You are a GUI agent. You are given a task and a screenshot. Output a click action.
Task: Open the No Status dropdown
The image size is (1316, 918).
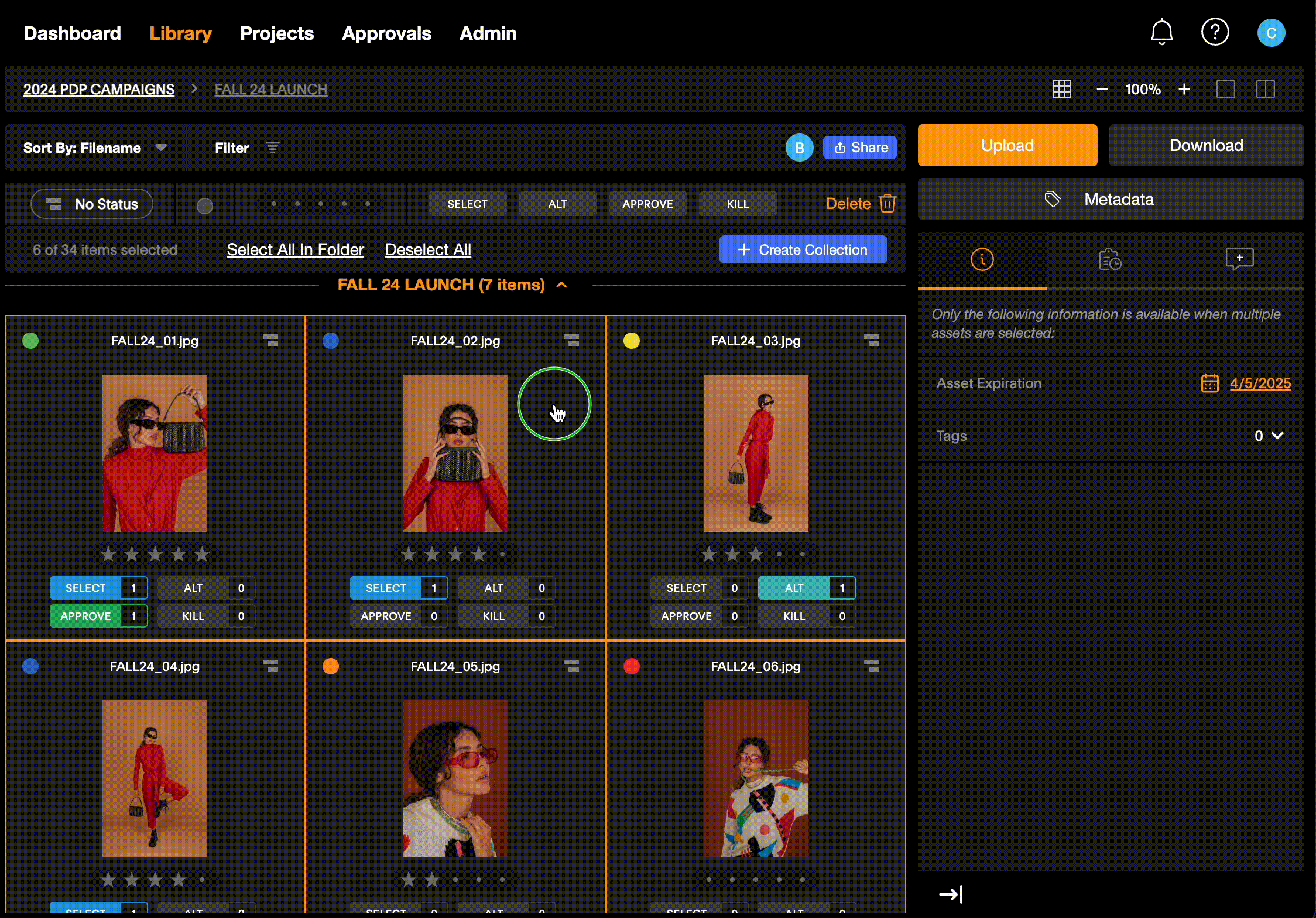[92, 204]
